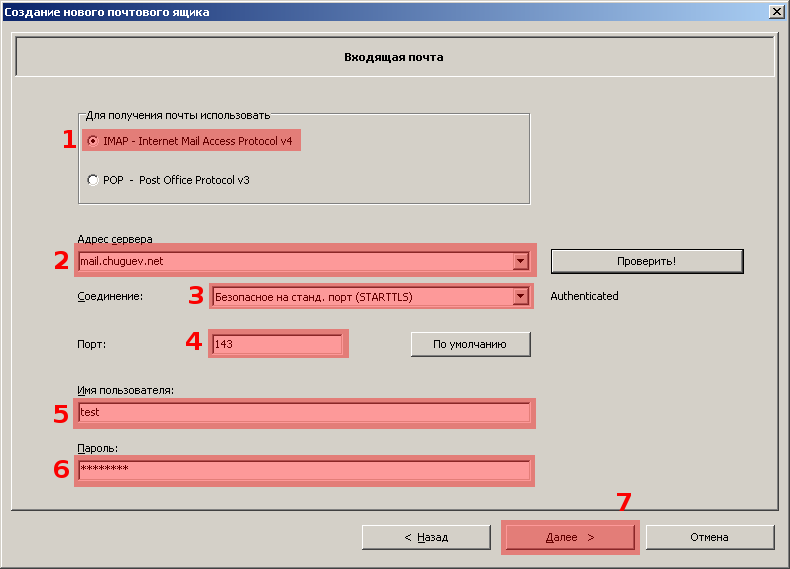This screenshot has width=790, height=569.
Task: Click the Соединение label
Action: click(x=110, y=297)
